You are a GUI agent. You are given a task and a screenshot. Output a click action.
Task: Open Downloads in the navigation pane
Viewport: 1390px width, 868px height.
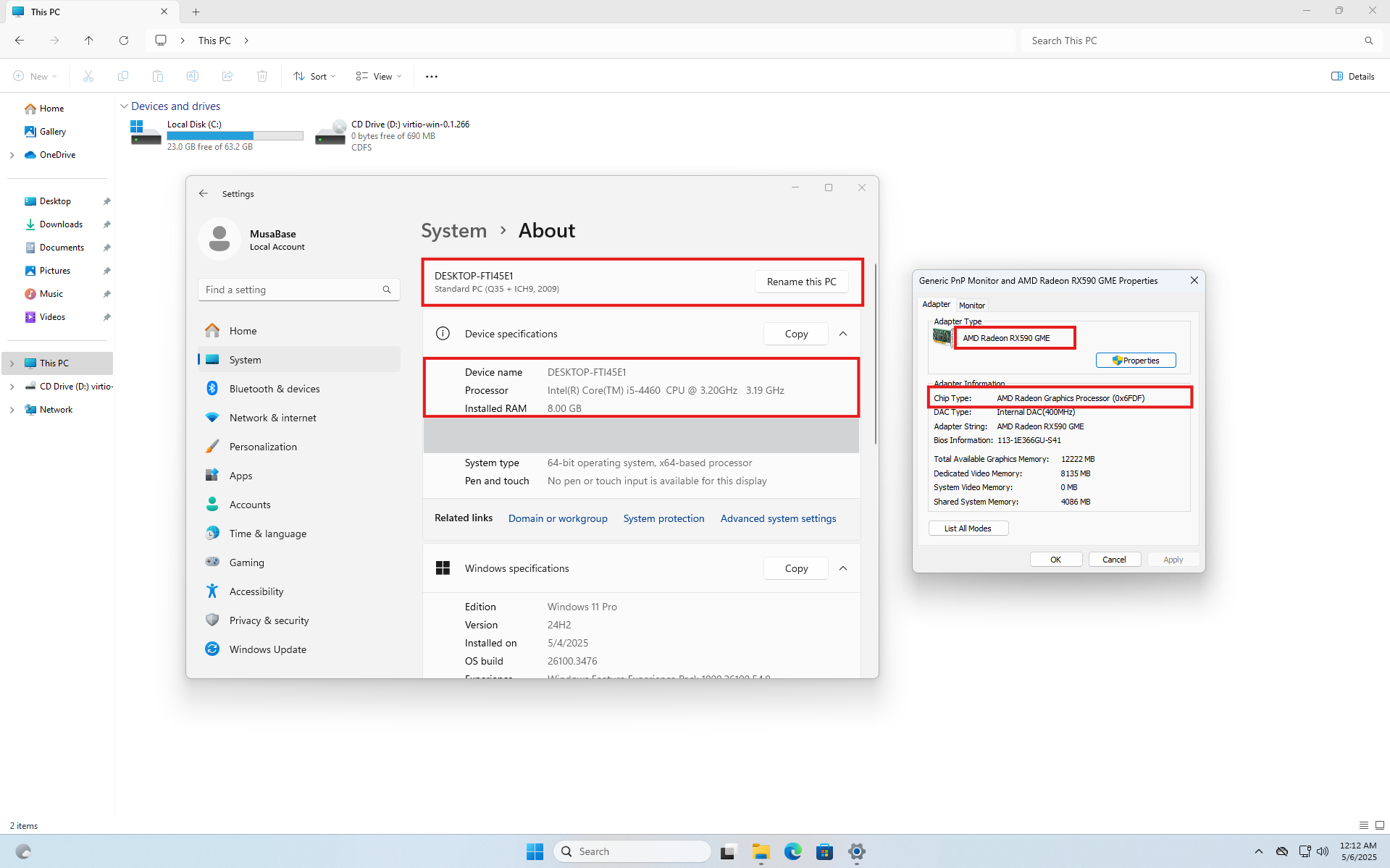tap(62, 224)
